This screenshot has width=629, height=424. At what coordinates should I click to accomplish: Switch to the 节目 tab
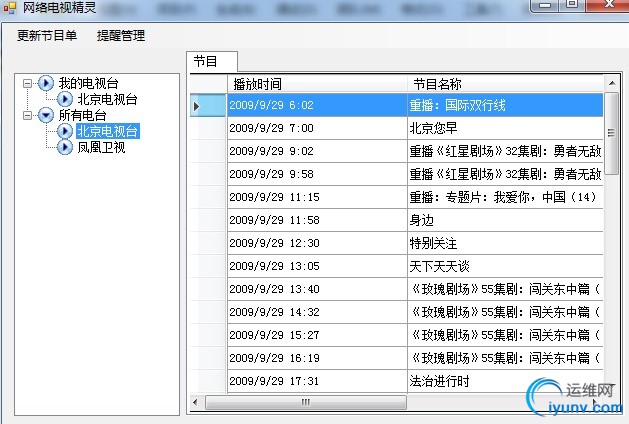212,61
